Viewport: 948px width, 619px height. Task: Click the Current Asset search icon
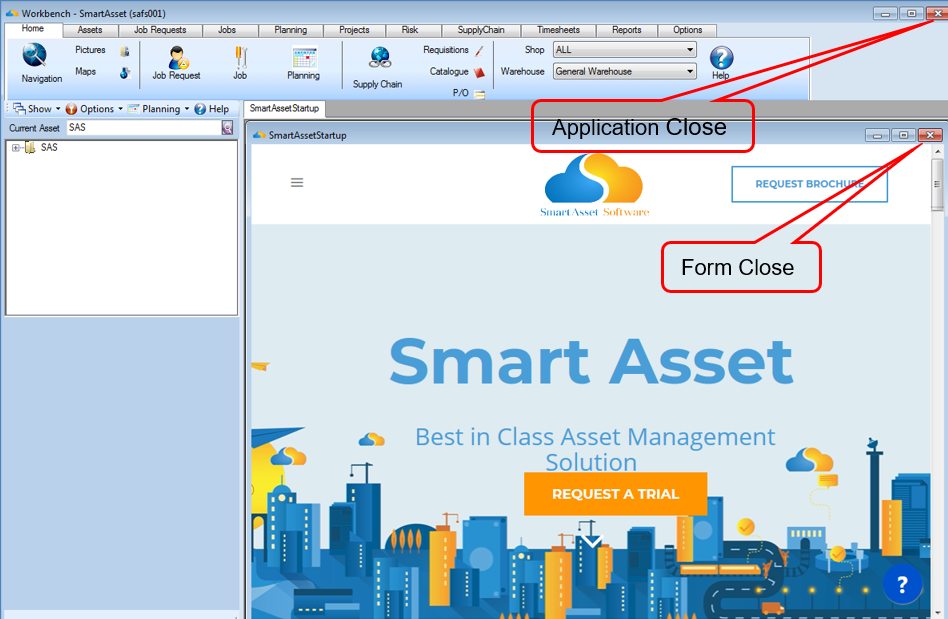coord(227,128)
